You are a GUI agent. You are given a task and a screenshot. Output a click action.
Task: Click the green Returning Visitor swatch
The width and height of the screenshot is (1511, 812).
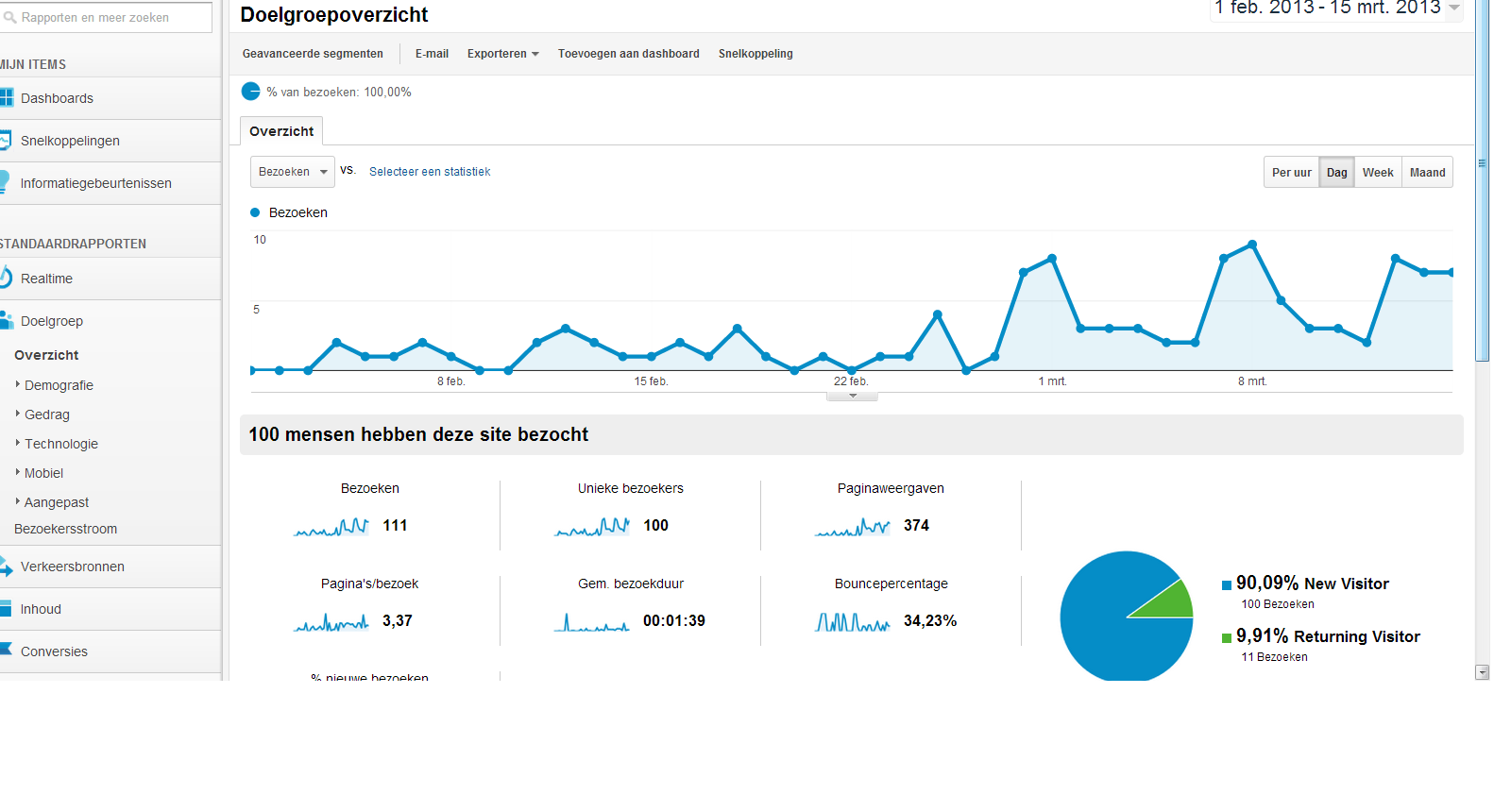point(1226,638)
